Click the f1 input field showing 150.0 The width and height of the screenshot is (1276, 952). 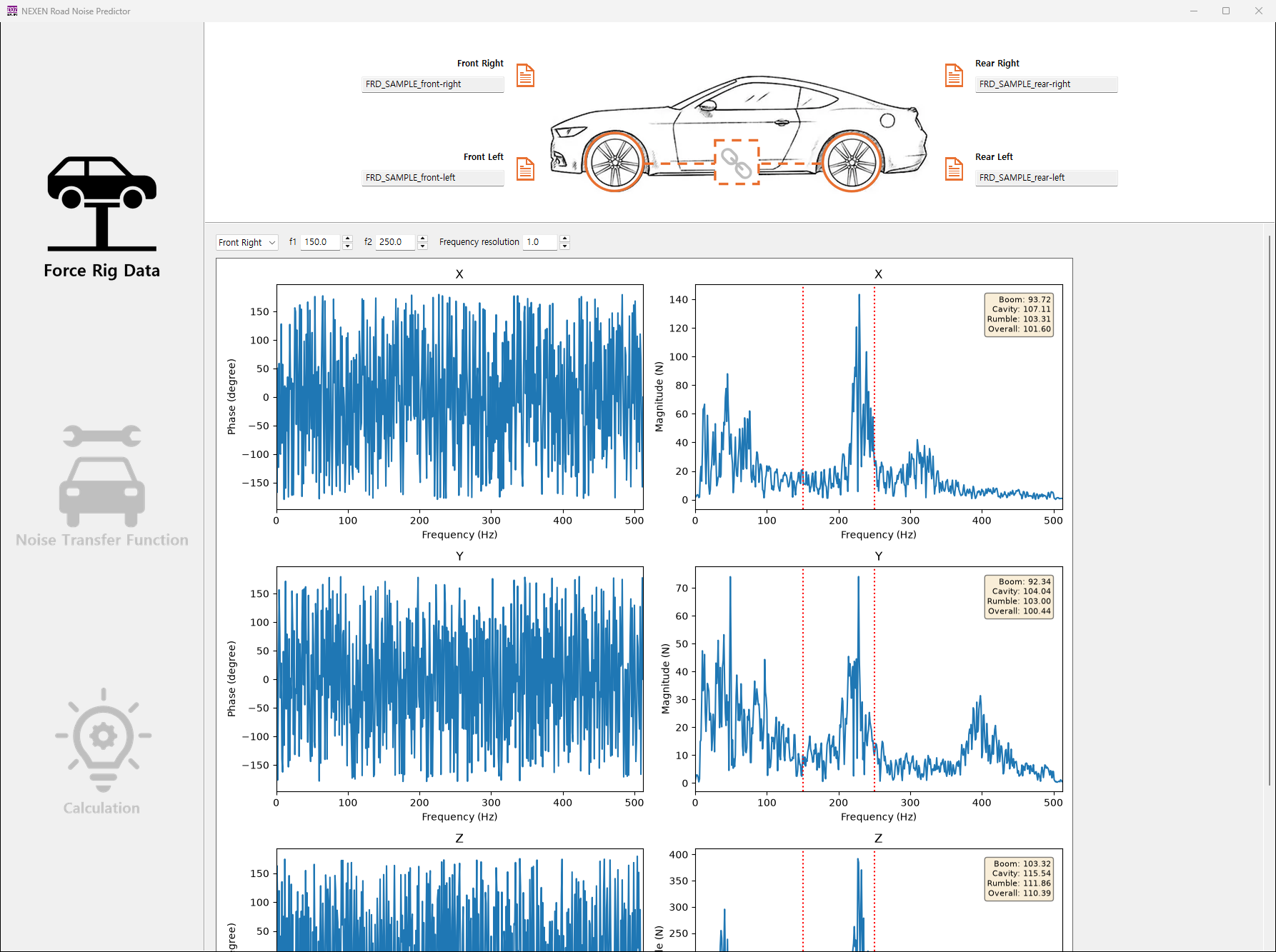(x=322, y=242)
